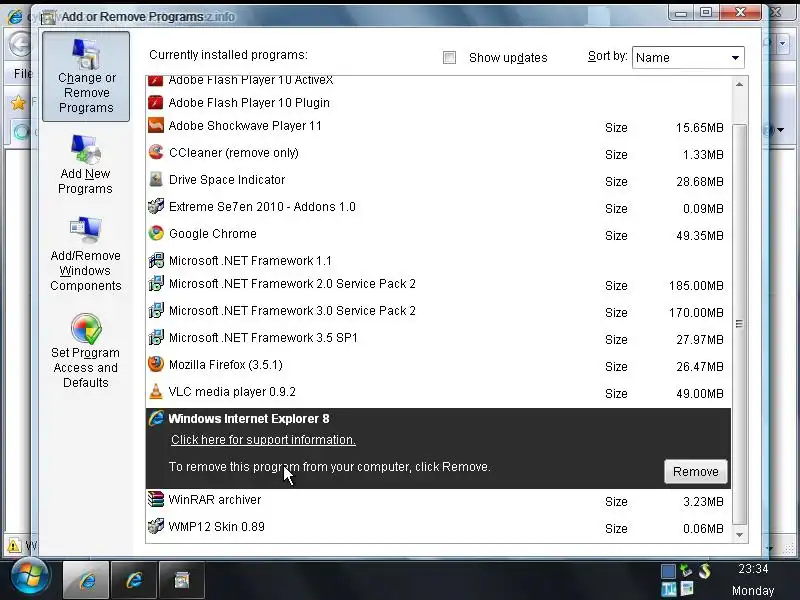Select the Google Chrome entry
This screenshot has width=800, height=600.
[x=438, y=234]
